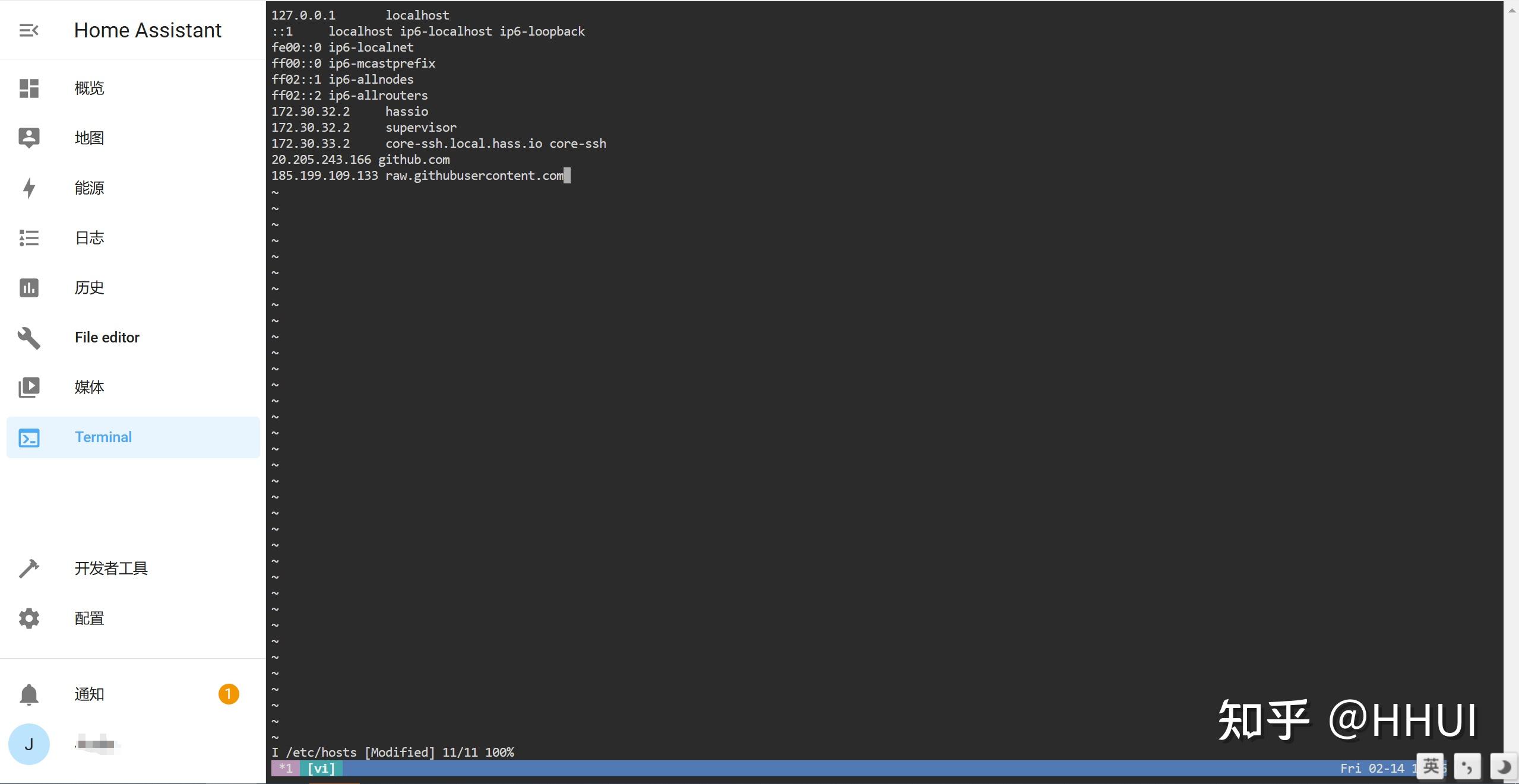This screenshot has width=1519, height=784.
Task: Click the Terminal console icon
Action: [29, 437]
